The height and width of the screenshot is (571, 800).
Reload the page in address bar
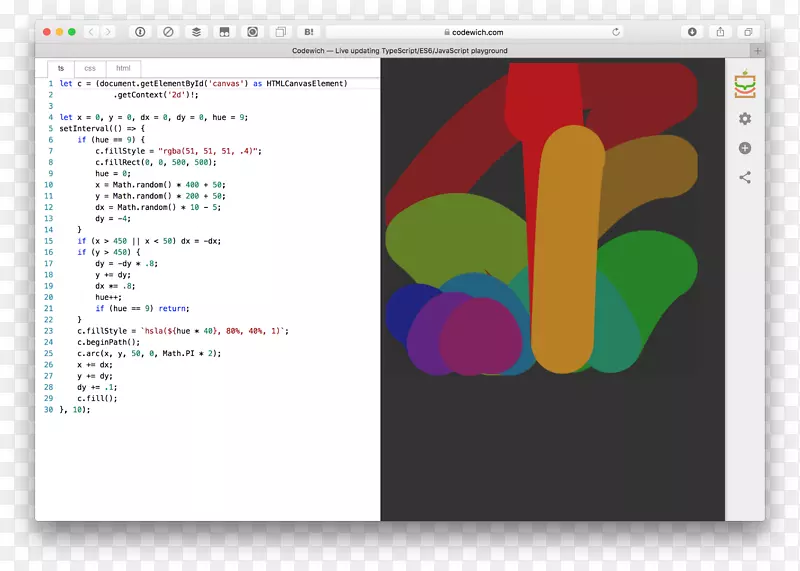click(616, 32)
